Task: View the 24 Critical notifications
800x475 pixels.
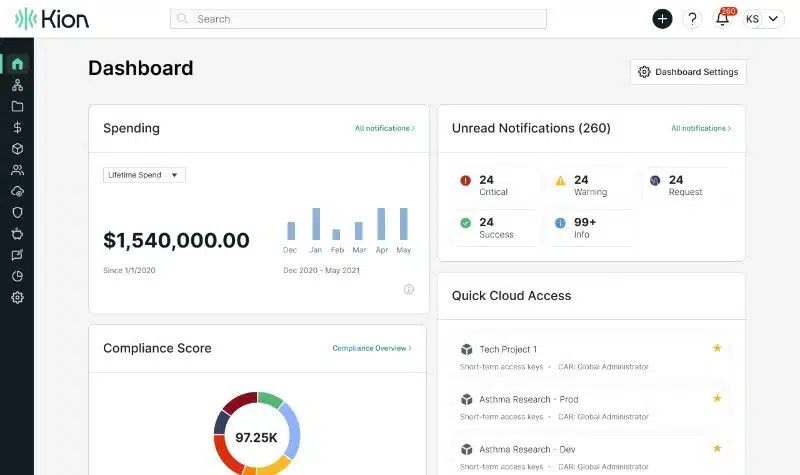Action: click(x=494, y=185)
